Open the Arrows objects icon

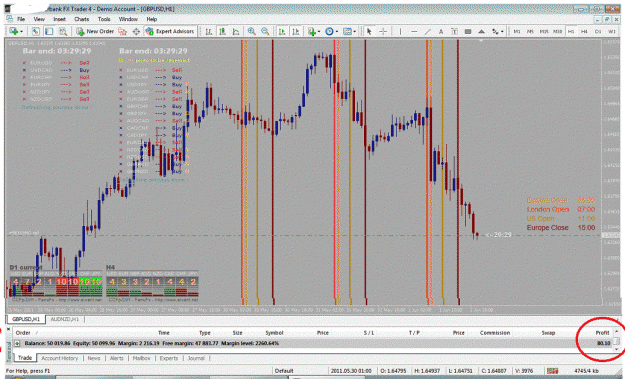coord(495,31)
